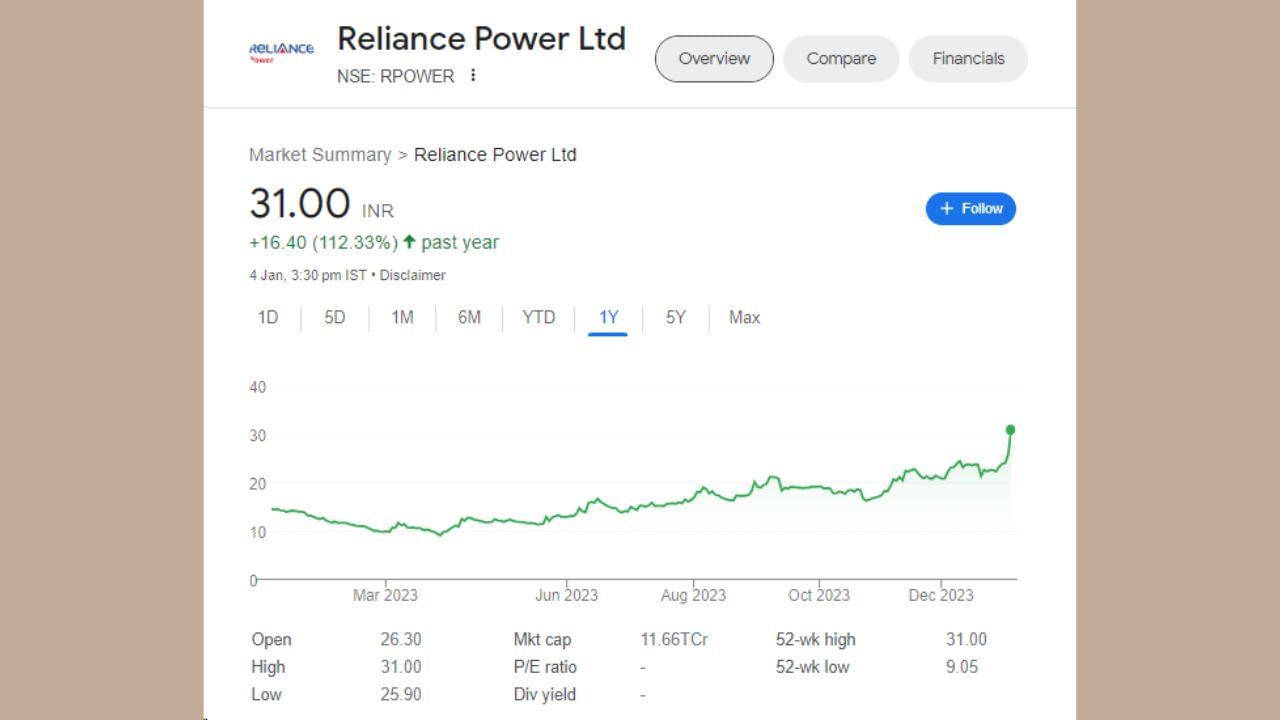Click the Jun 2023 axis label
This screenshot has width=1280, height=720.
(x=566, y=595)
